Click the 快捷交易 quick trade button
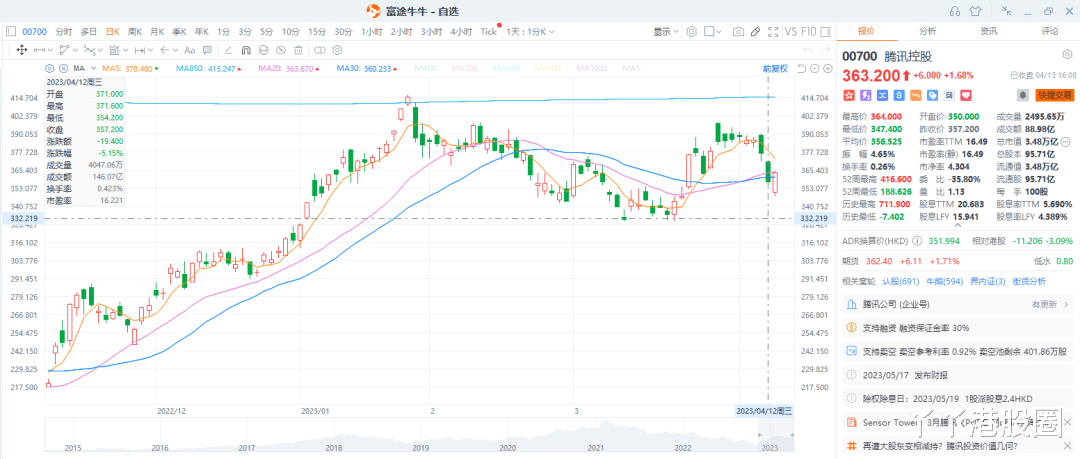Screen dimensions: 1080x459 [1055, 95]
